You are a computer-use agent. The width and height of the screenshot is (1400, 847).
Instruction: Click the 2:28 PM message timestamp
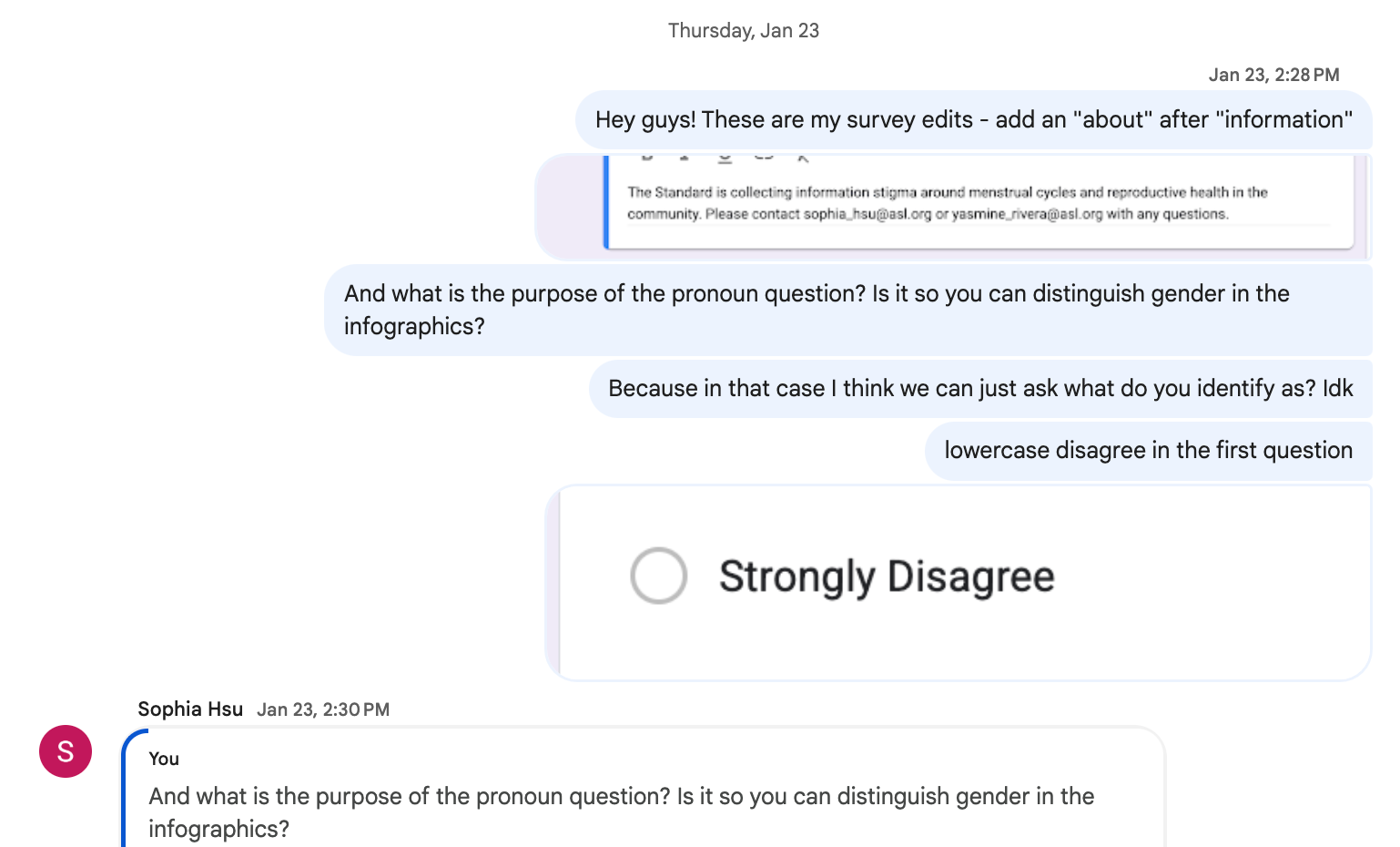click(1273, 75)
